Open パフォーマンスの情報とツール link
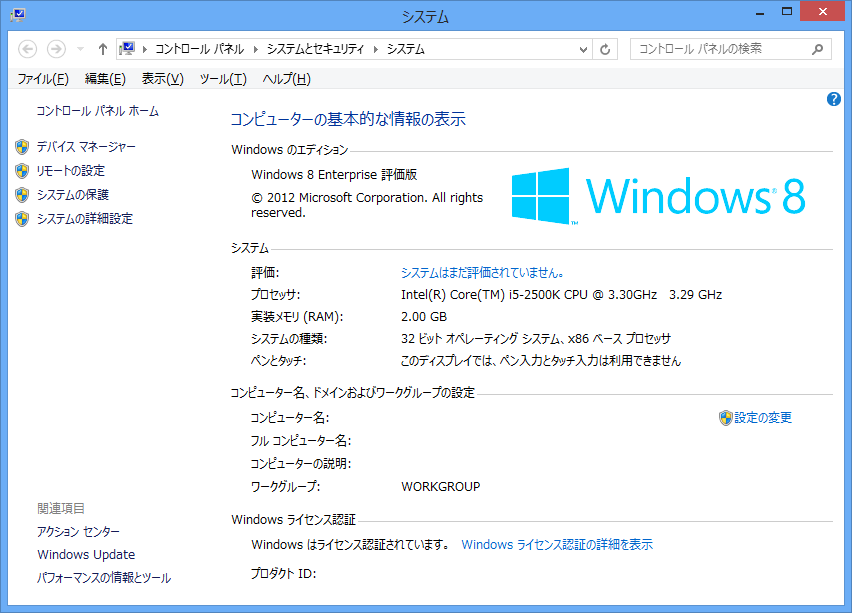 coord(104,578)
